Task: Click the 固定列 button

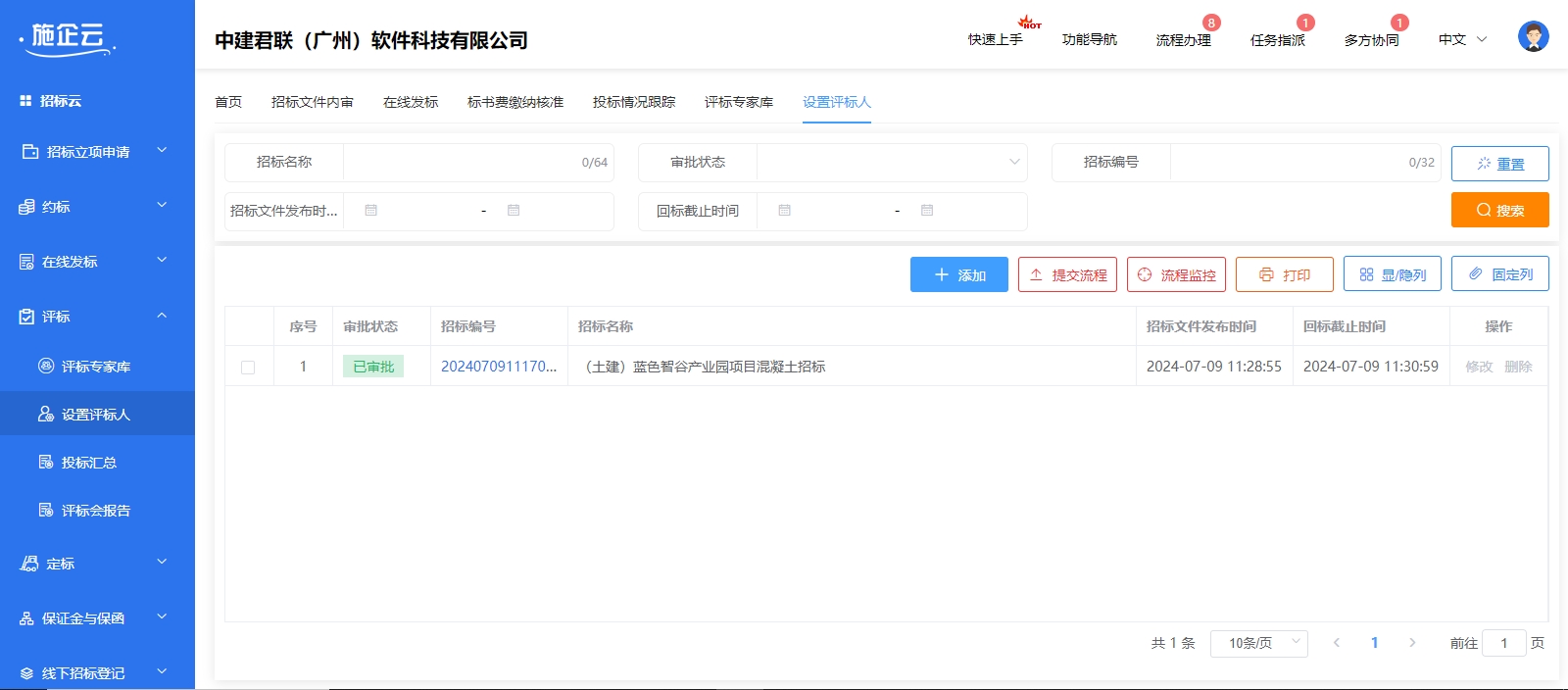Action: click(1500, 274)
